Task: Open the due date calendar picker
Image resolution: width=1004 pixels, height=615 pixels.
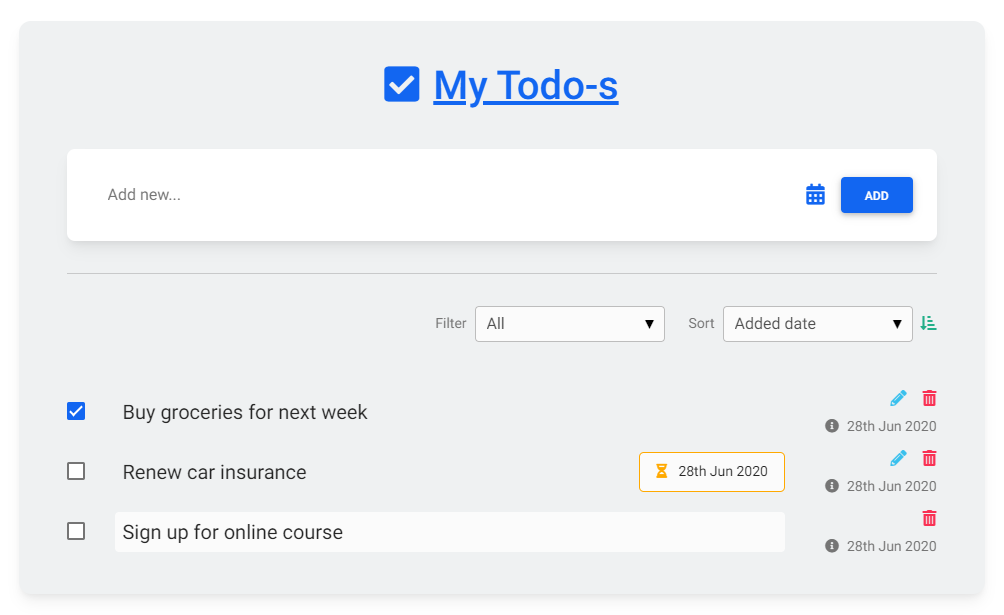Action: tap(815, 194)
